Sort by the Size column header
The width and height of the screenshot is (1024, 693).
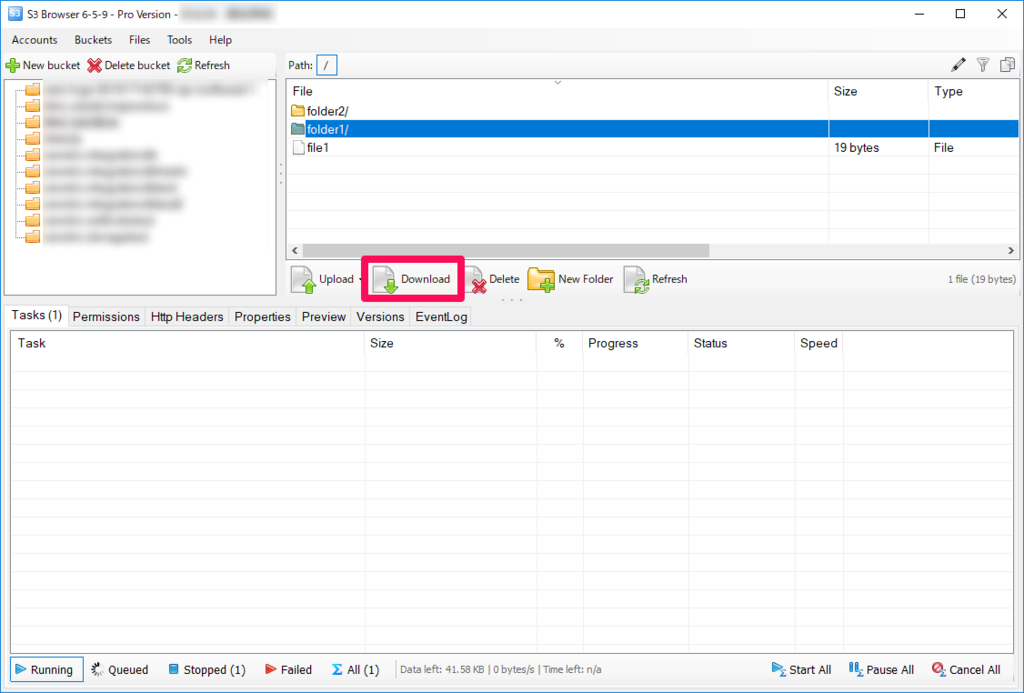click(878, 91)
